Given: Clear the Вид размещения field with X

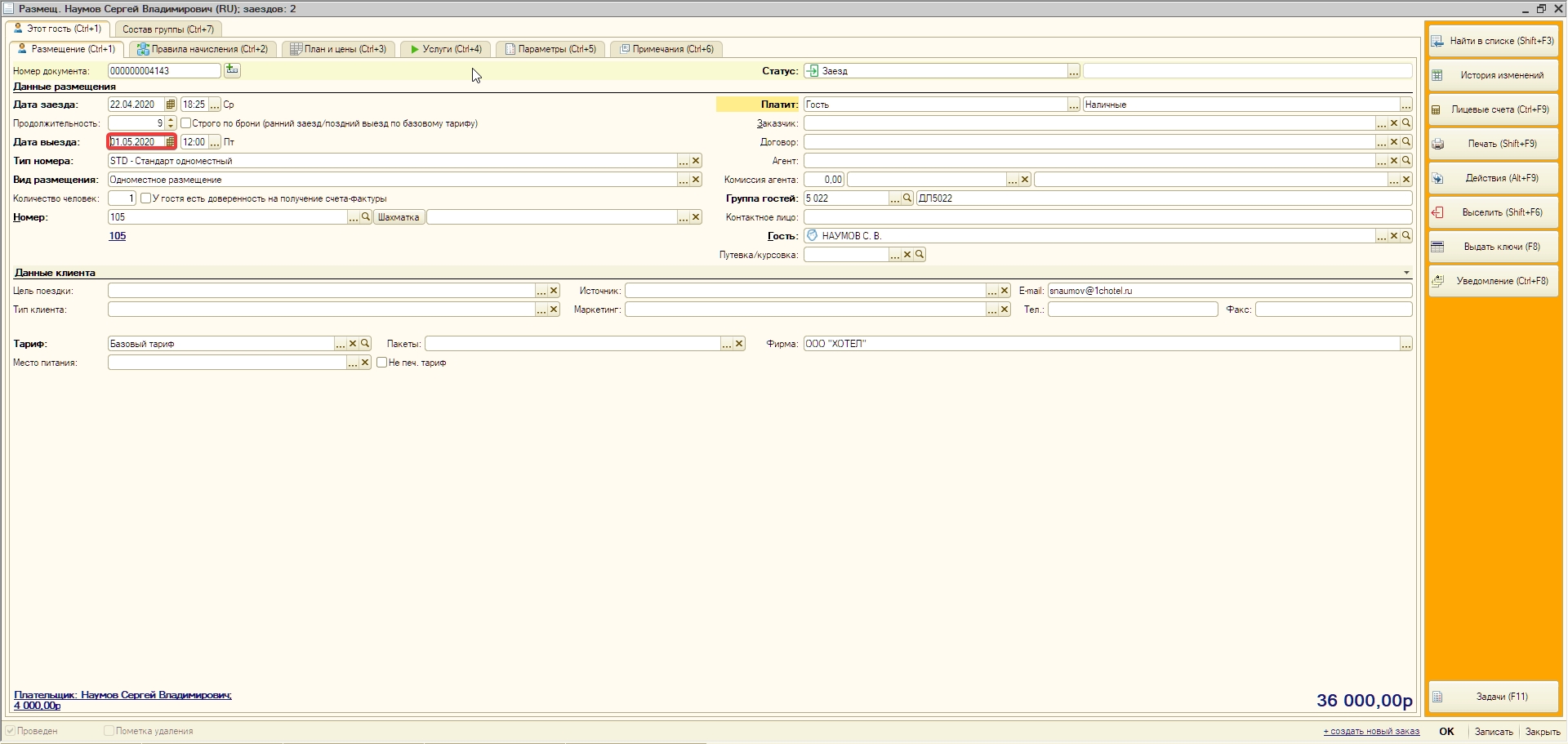Looking at the screenshot, I should [696, 180].
